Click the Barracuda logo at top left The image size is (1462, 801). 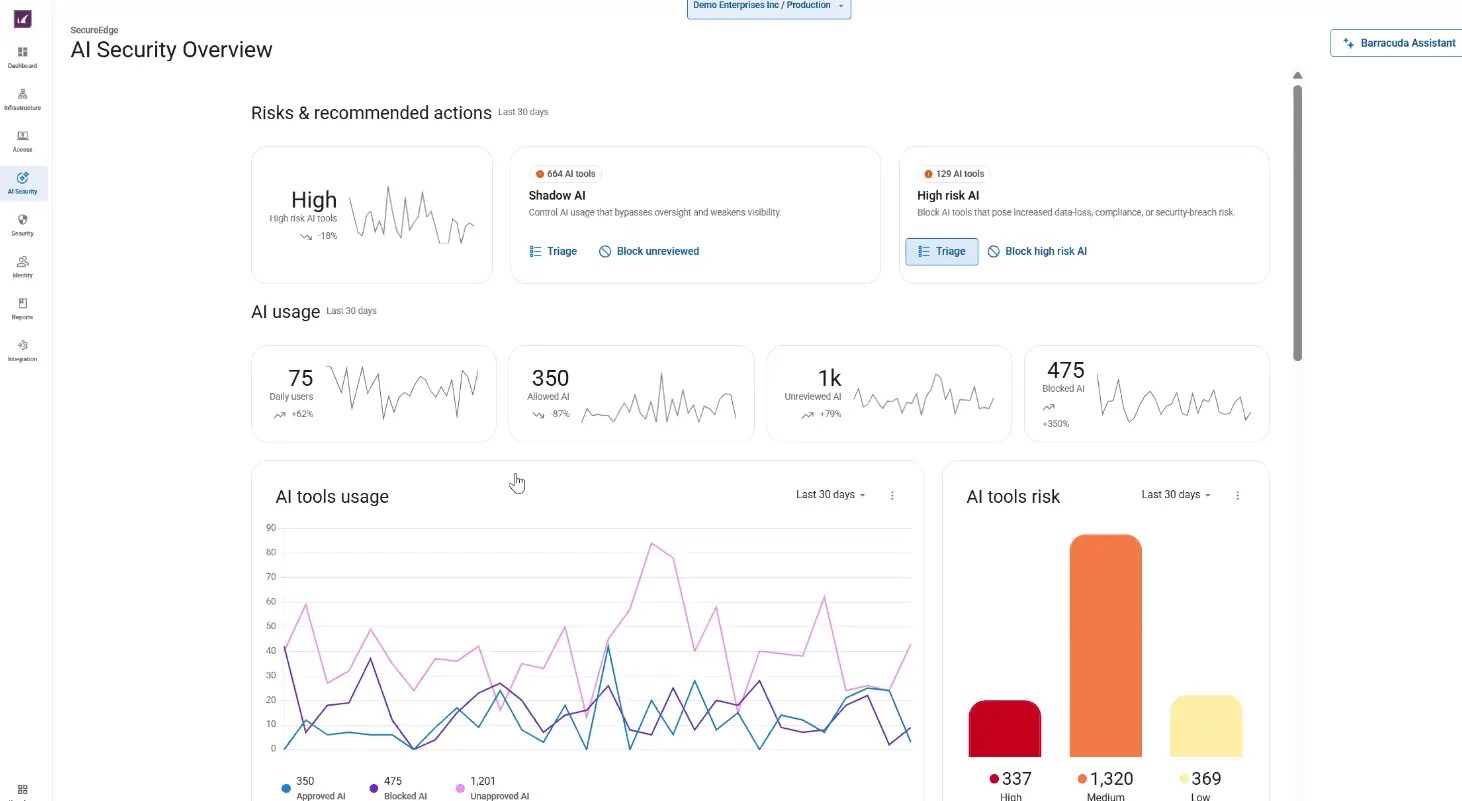[x=23, y=19]
